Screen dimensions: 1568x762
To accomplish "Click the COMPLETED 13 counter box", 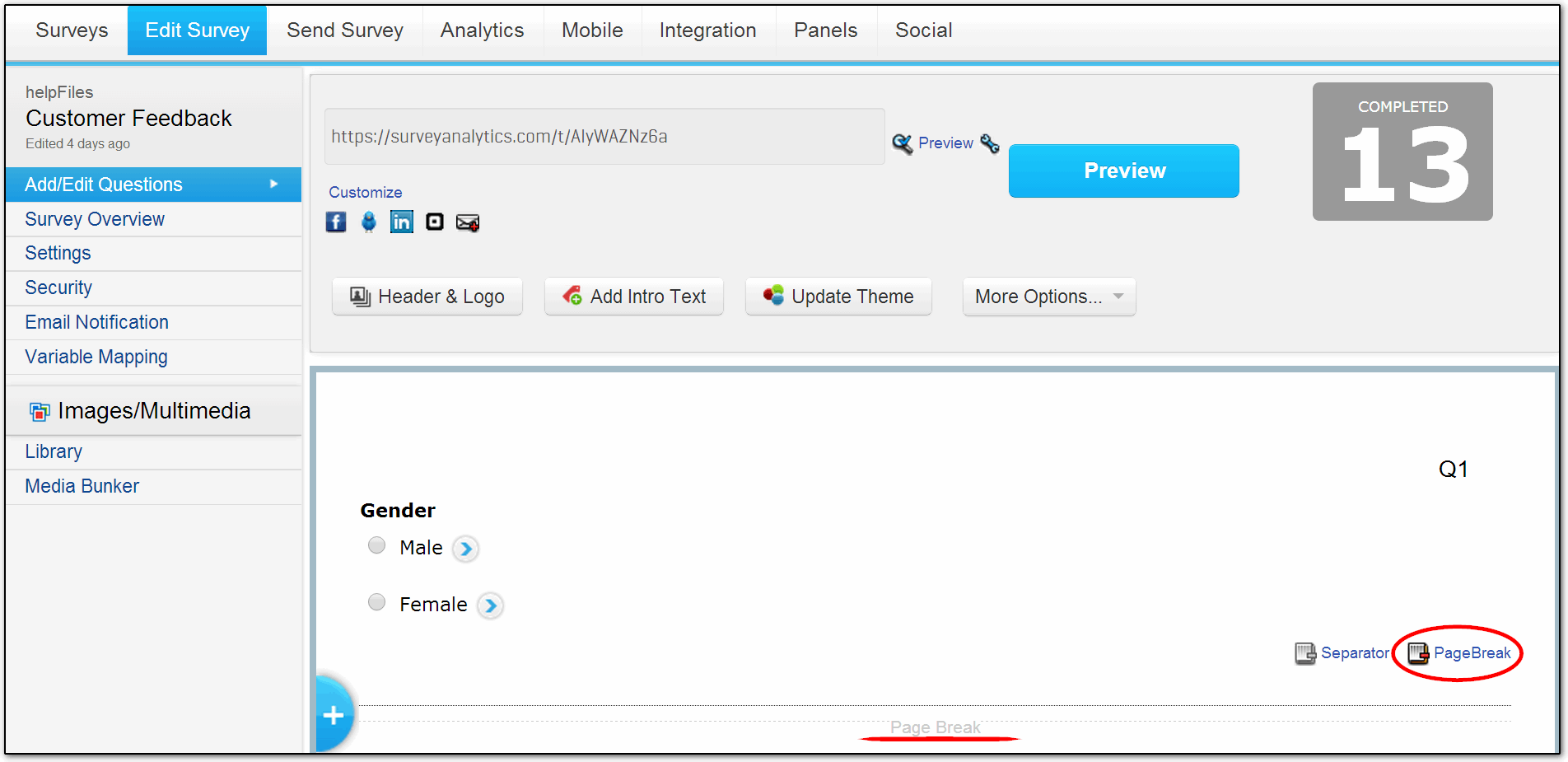I will pos(1402,152).
